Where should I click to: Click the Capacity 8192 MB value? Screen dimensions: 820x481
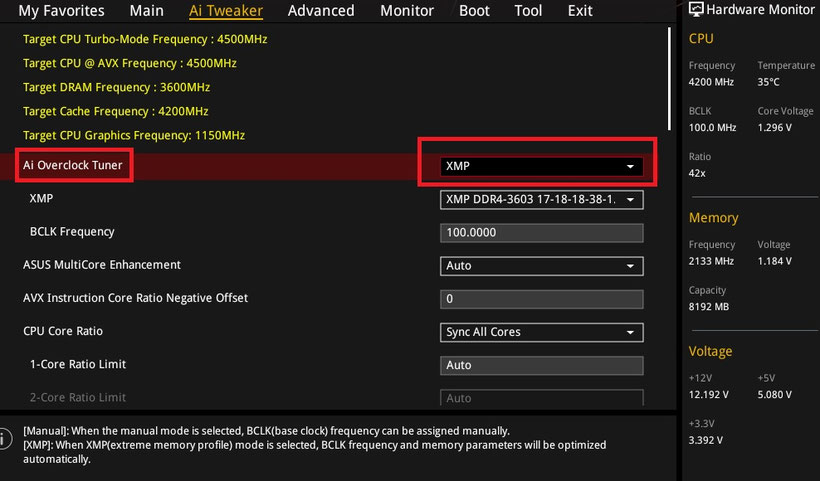click(x=709, y=306)
